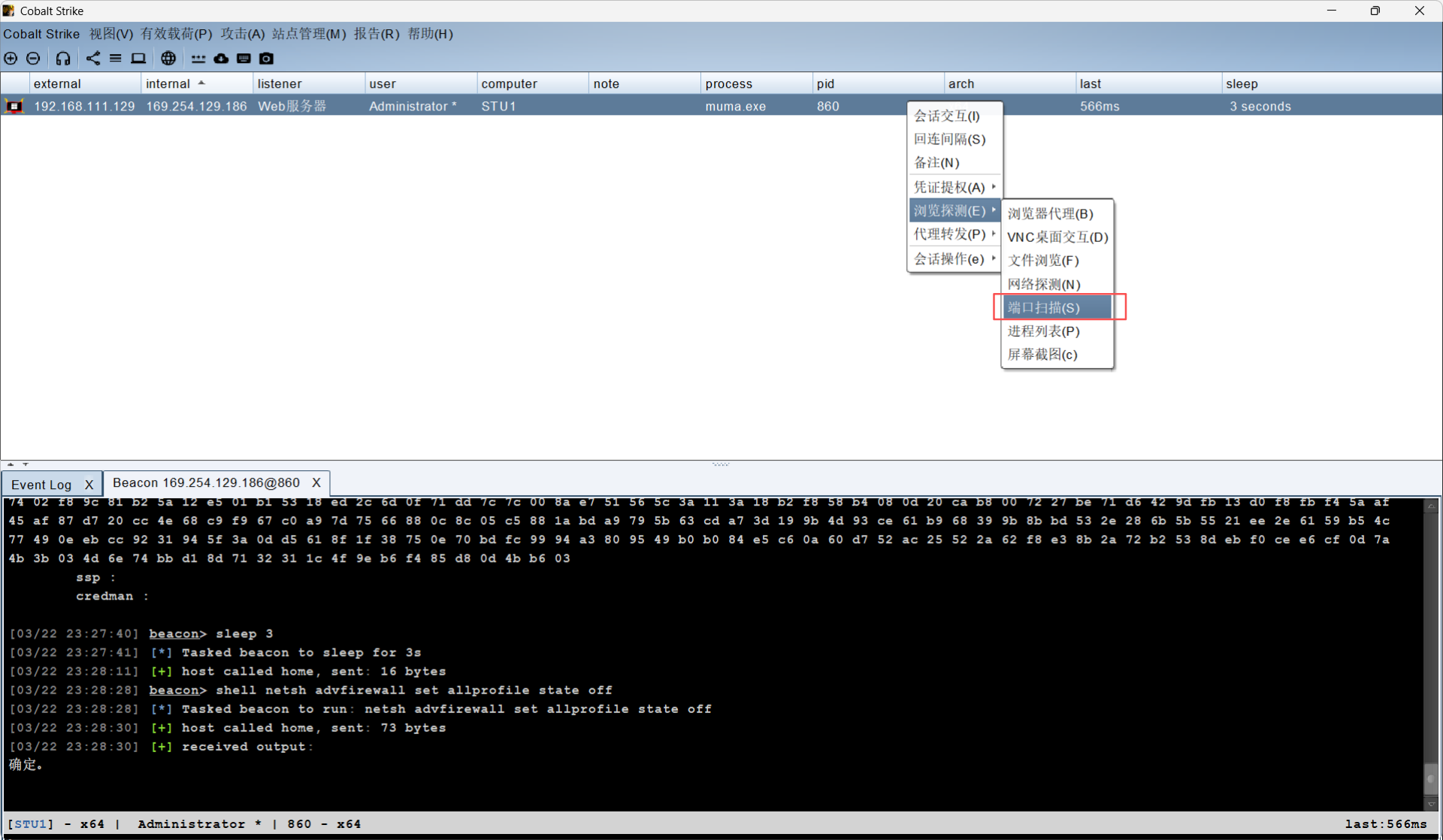Select 端口扫描(S) port scan entry
The width and height of the screenshot is (1443, 840).
click(x=1057, y=307)
